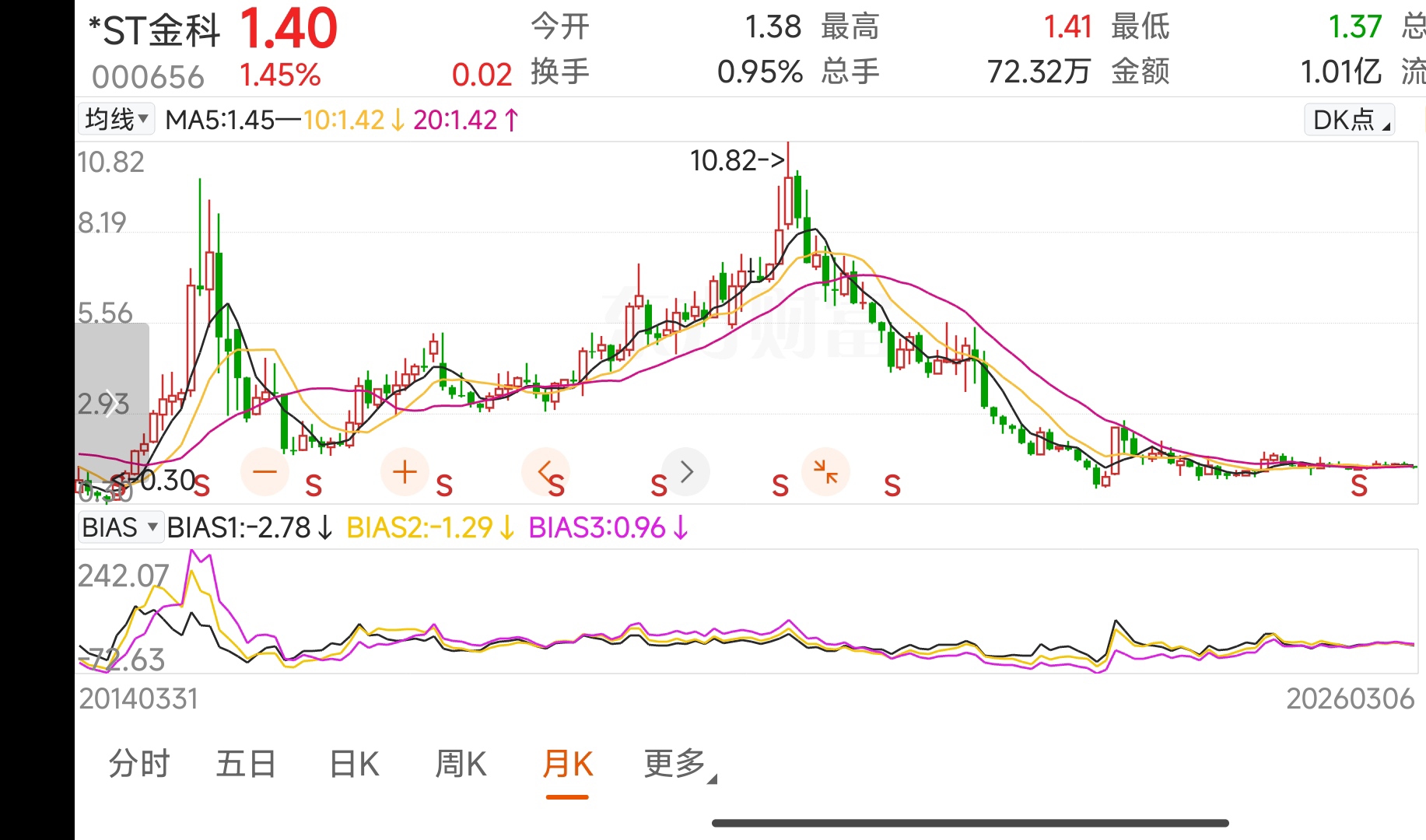
Task: Open the gray side panel chevron
Action: tap(112, 404)
